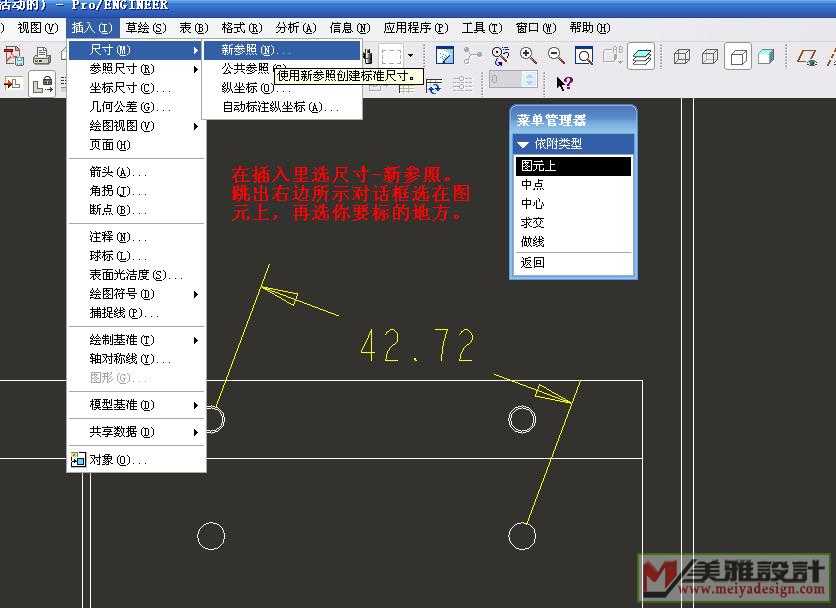Open the 视图(V) menu
Screen dimensions: 836x608
[x=37, y=28]
